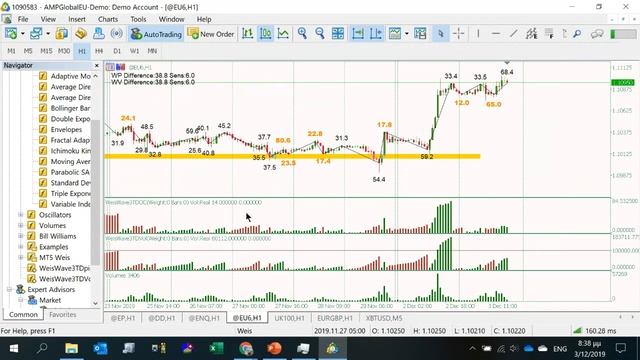640x360 pixels.
Task: Switch to MN timeframe
Action: tap(152, 51)
